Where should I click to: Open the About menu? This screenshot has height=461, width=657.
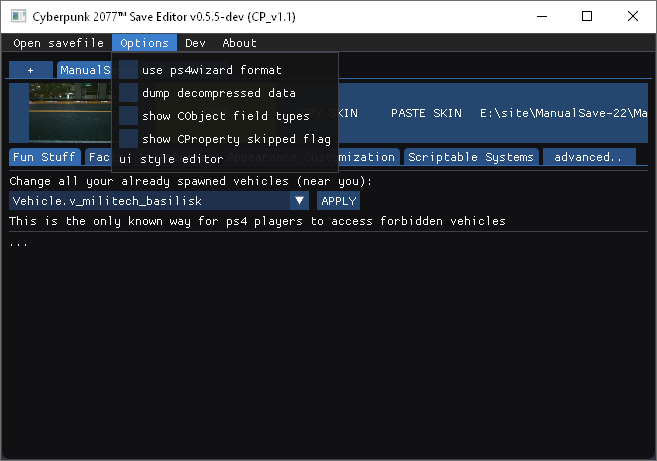coord(239,43)
